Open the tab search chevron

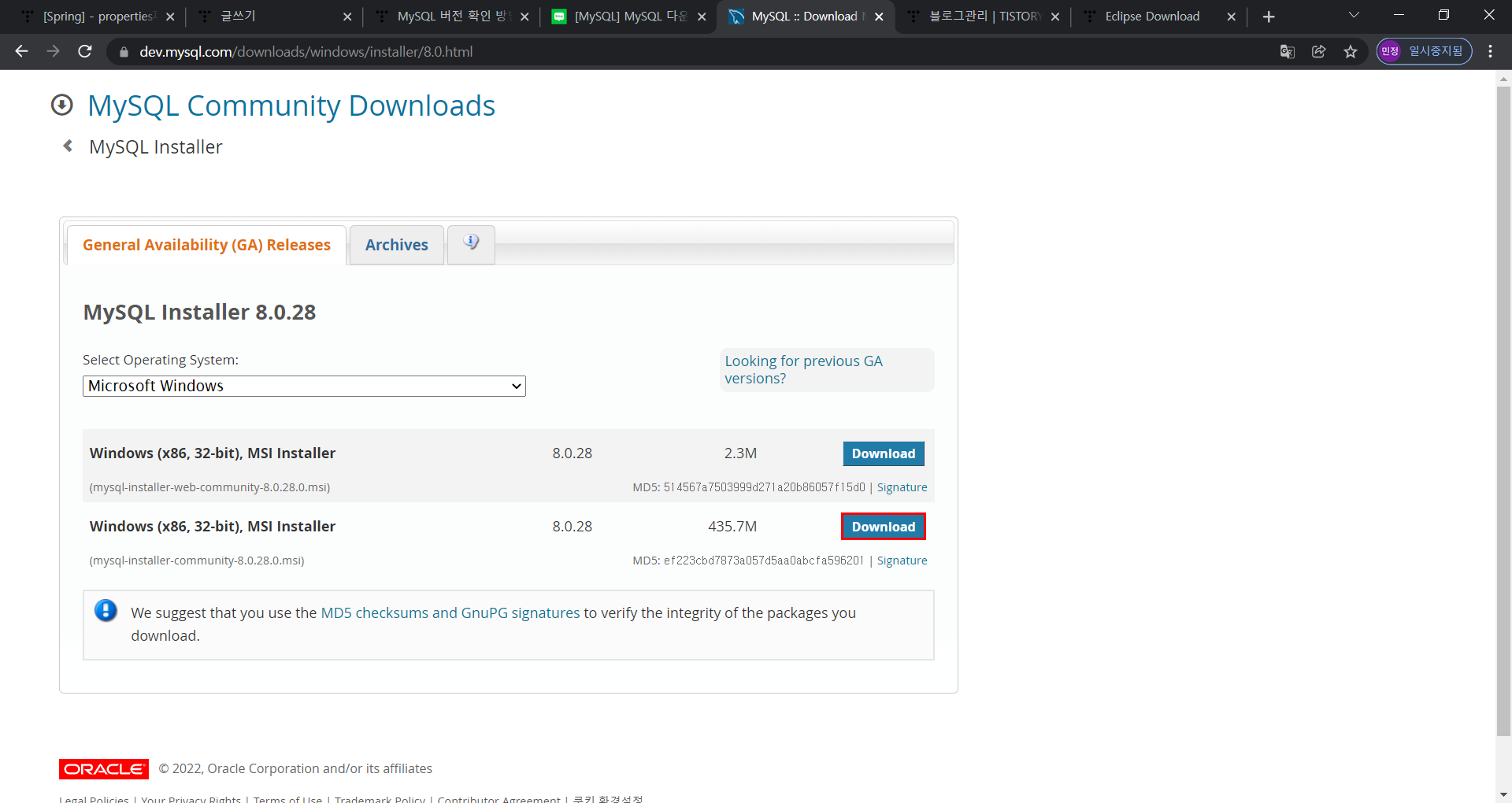[x=1354, y=15]
